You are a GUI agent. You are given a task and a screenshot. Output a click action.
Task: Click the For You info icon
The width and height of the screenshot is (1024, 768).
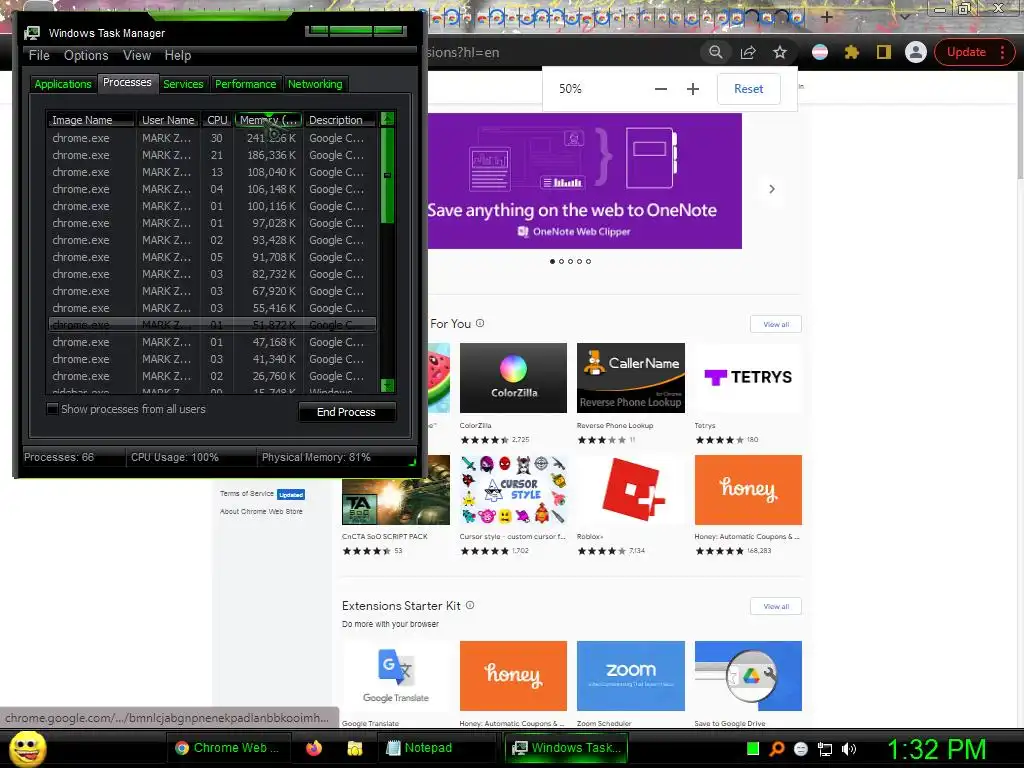(480, 323)
